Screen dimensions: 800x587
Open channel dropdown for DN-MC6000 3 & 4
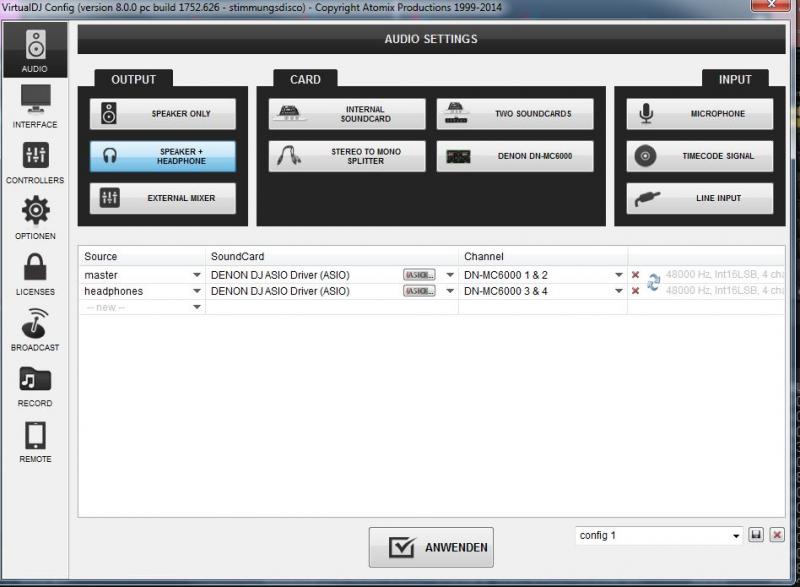point(618,291)
